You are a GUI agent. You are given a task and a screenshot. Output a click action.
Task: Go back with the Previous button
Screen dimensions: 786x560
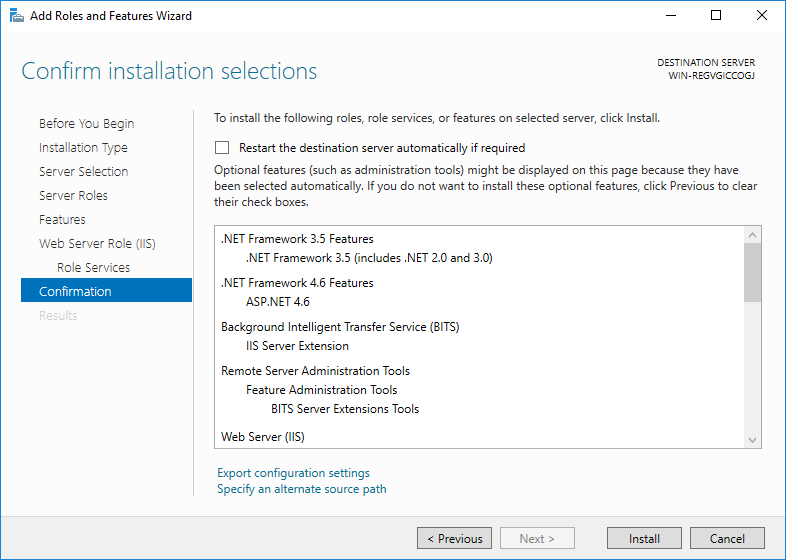tap(454, 538)
